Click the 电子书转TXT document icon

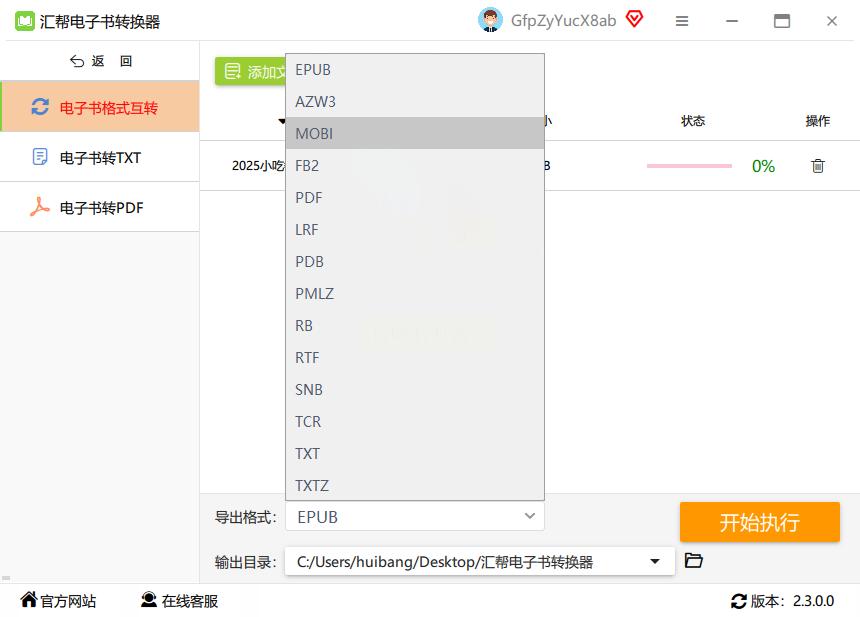[39, 157]
